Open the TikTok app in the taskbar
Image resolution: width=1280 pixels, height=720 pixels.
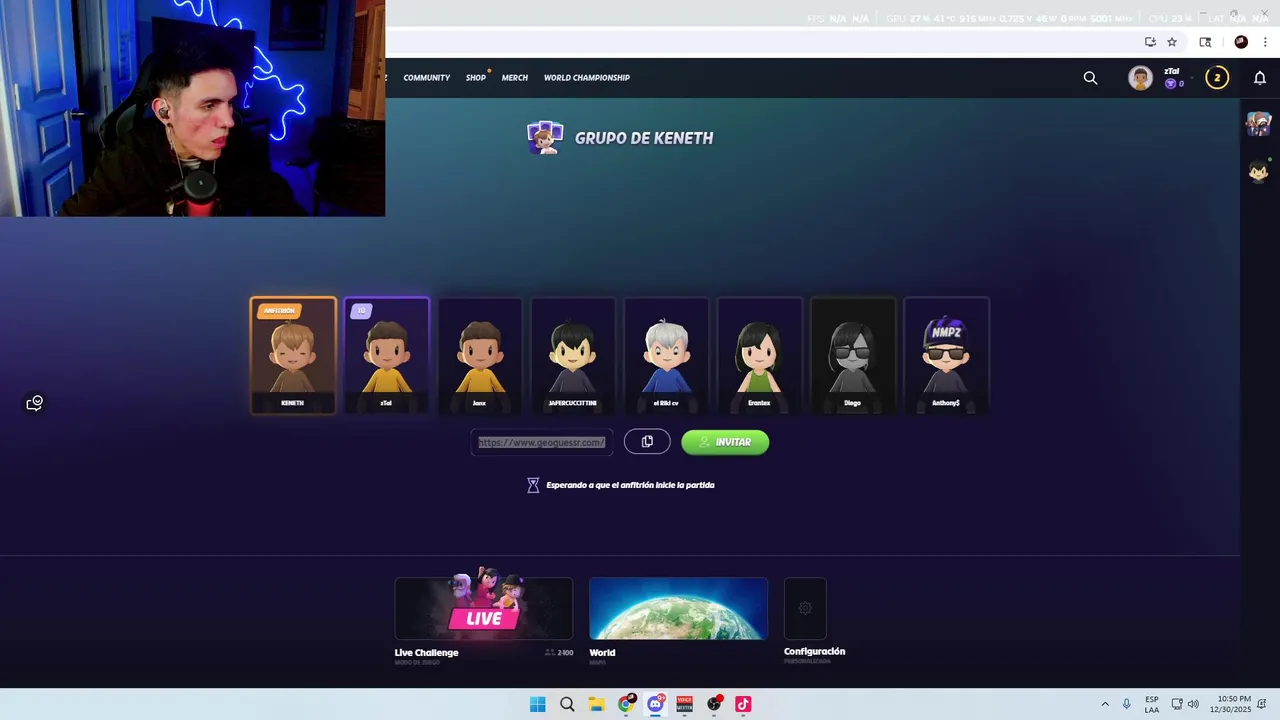tap(743, 704)
